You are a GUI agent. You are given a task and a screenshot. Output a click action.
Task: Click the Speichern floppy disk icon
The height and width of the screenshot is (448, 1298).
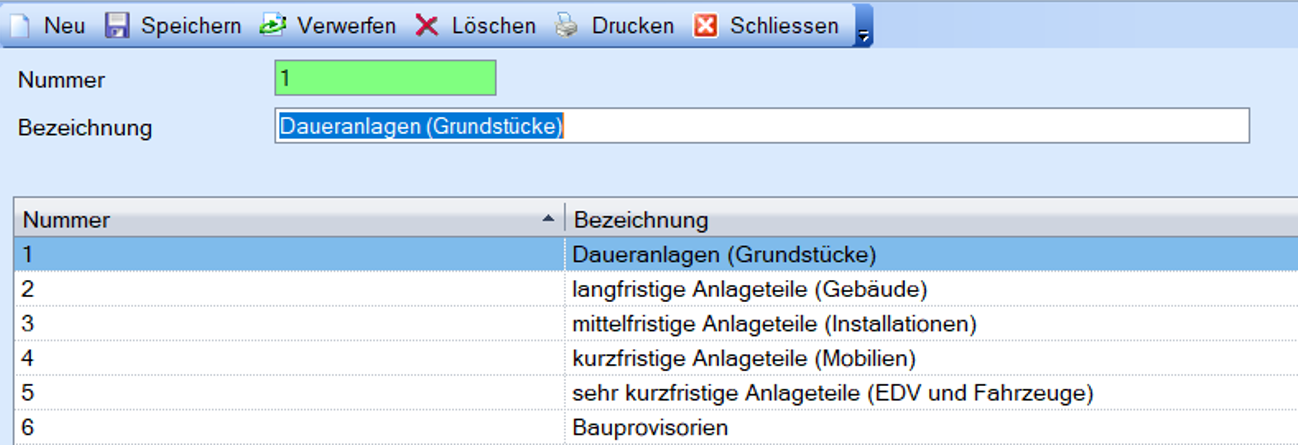click(x=117, y=25)
